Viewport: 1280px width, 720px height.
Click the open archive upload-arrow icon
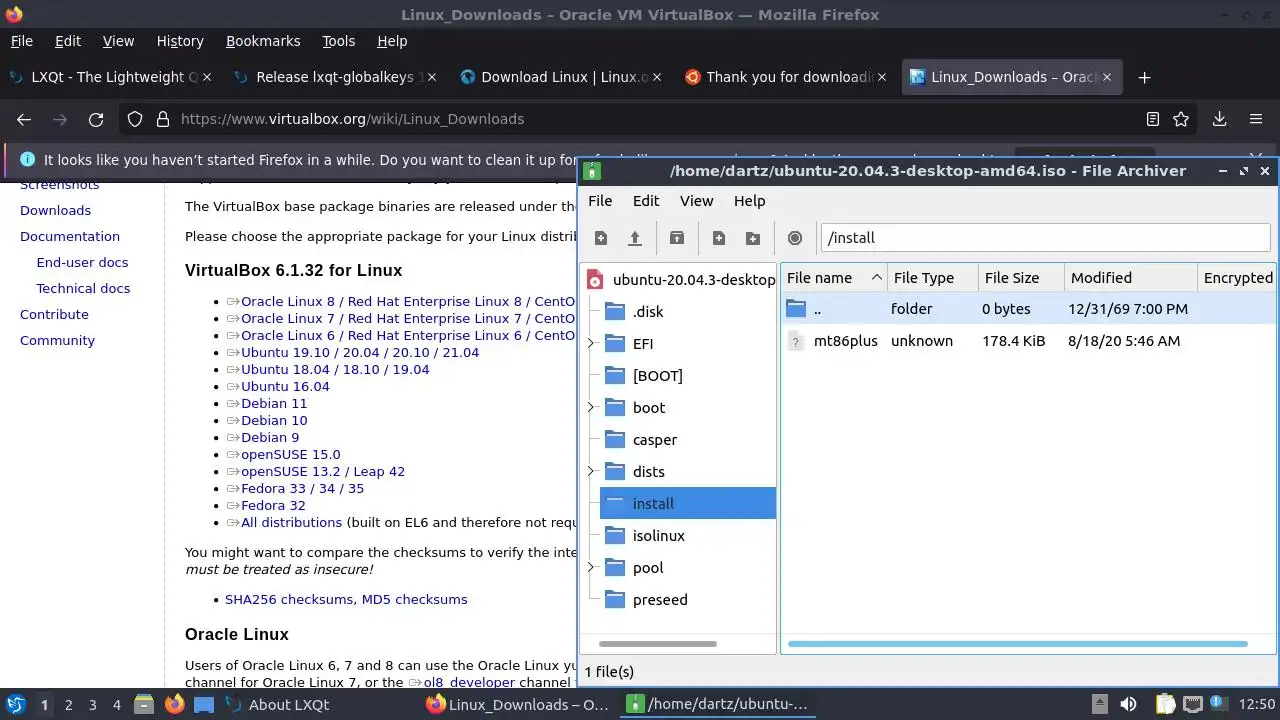(634, 238)
